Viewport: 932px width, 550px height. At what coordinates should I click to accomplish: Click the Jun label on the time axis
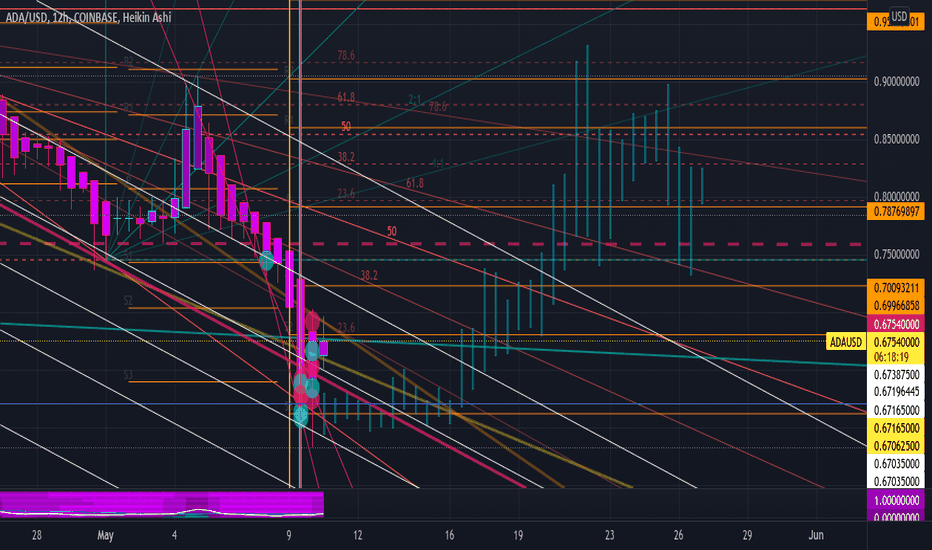point(816,535)
